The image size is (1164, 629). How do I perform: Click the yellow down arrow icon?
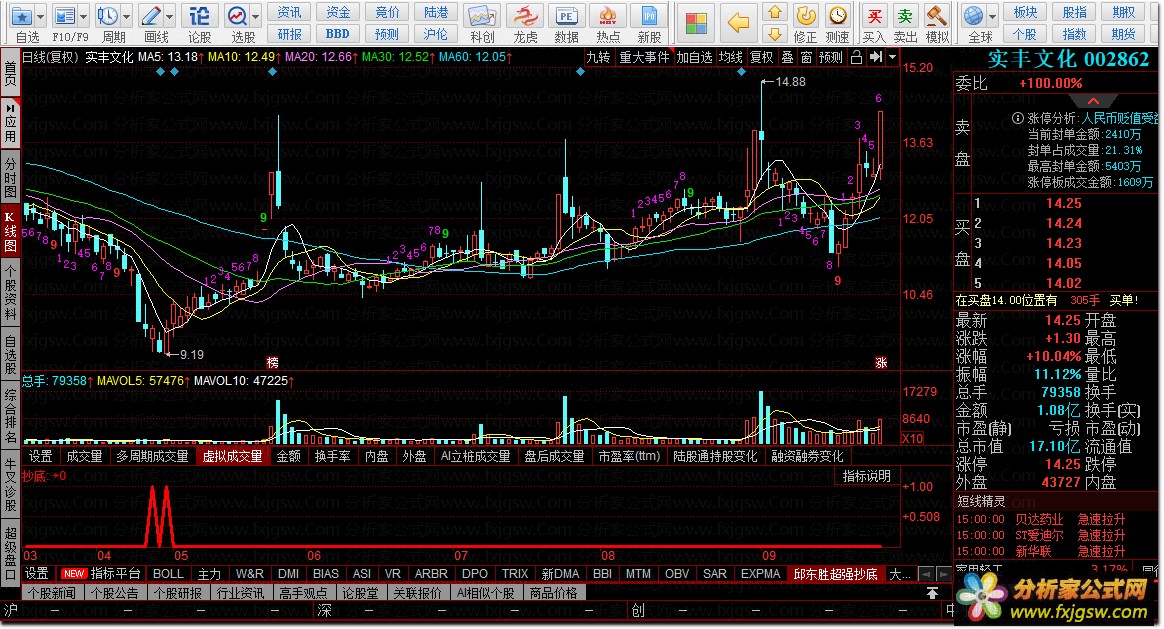pyautogui.click(x=774, y=33)
